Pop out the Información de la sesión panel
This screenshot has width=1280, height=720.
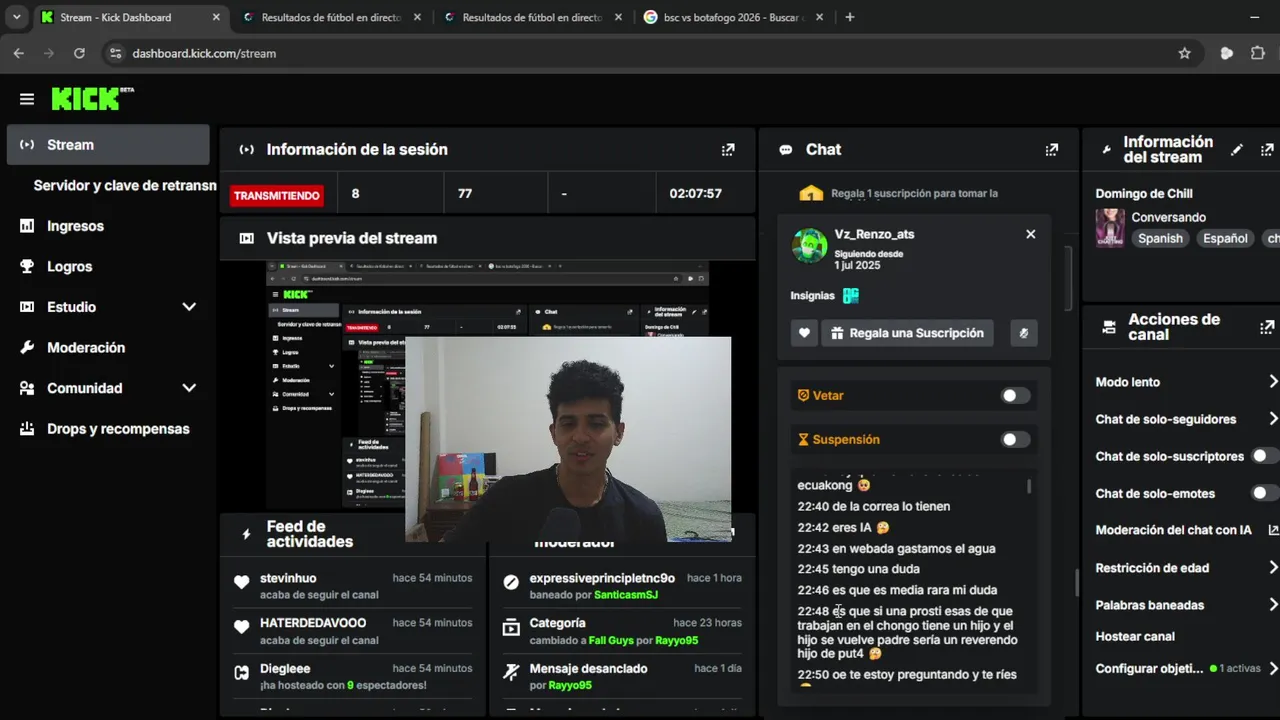tap(728, 150)
